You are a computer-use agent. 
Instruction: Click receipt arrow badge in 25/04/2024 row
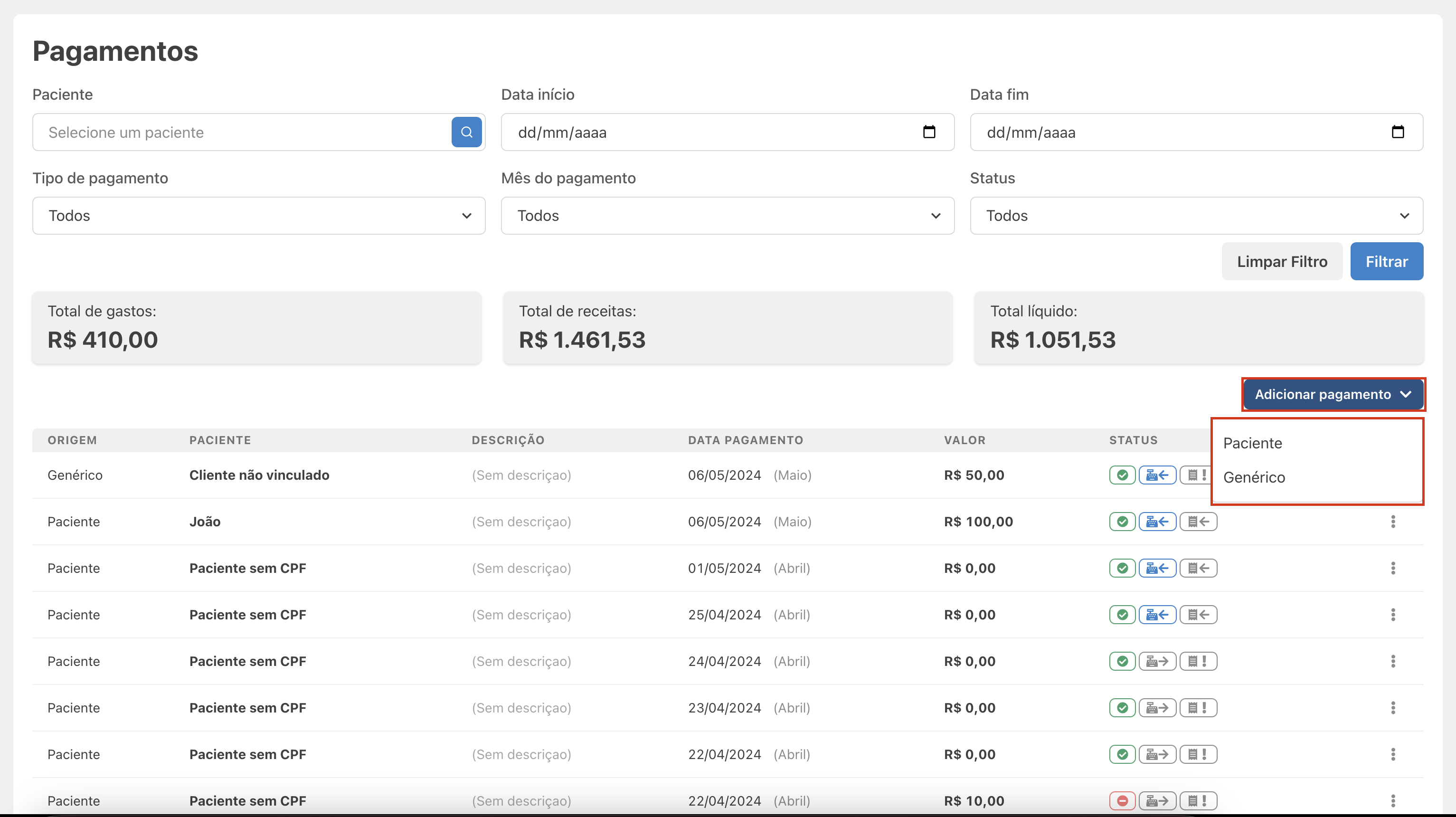click(1198, 615)
